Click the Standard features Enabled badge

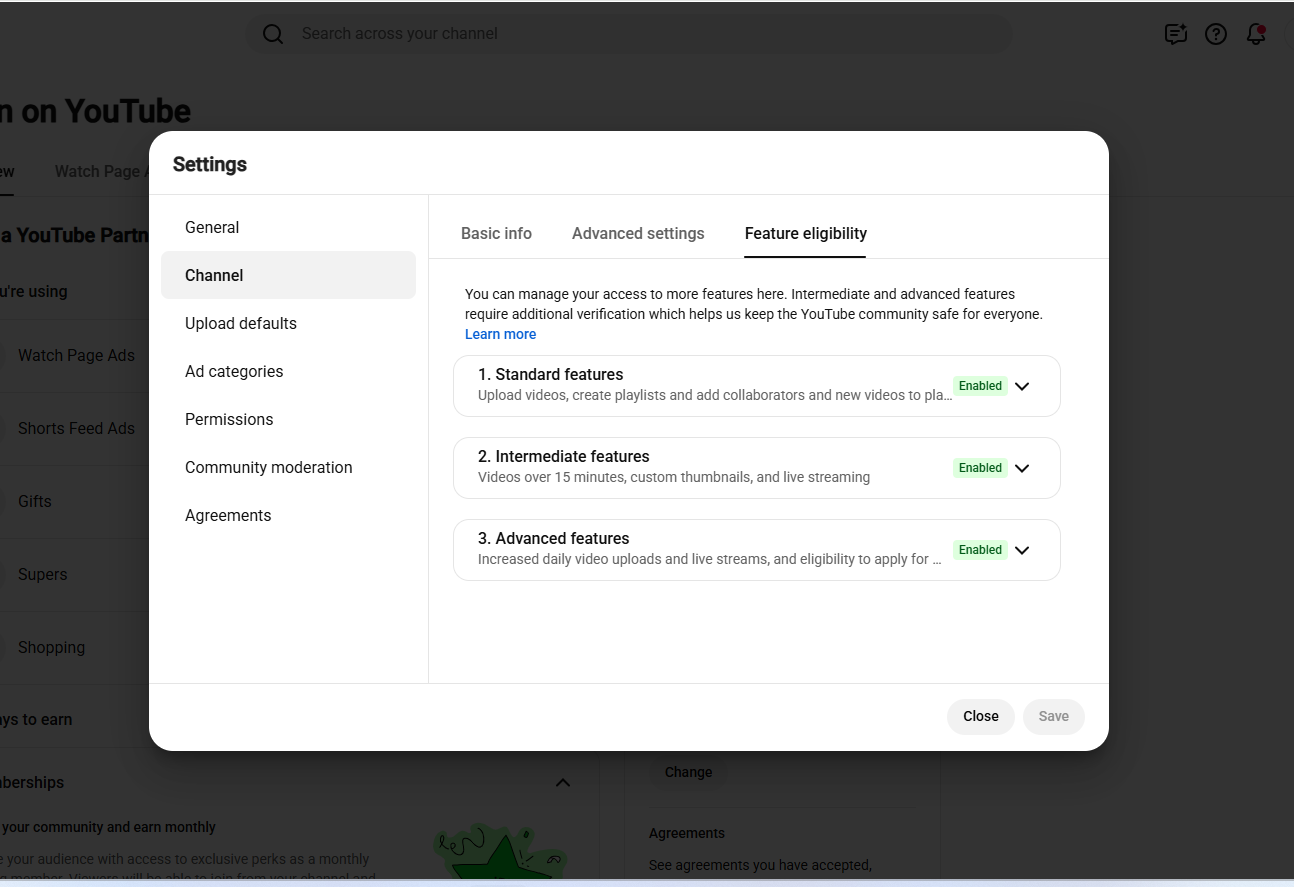tap(980, 386)
